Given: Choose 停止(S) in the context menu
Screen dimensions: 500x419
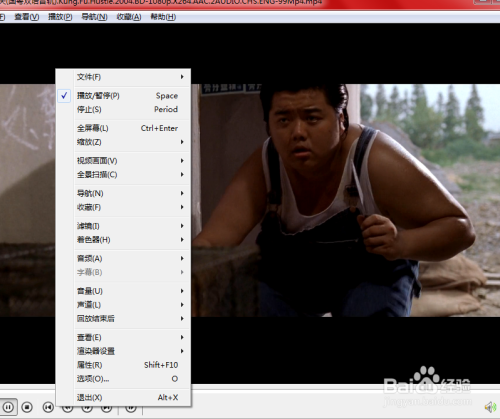Looking at the screenshot, I should click(123, 109).
